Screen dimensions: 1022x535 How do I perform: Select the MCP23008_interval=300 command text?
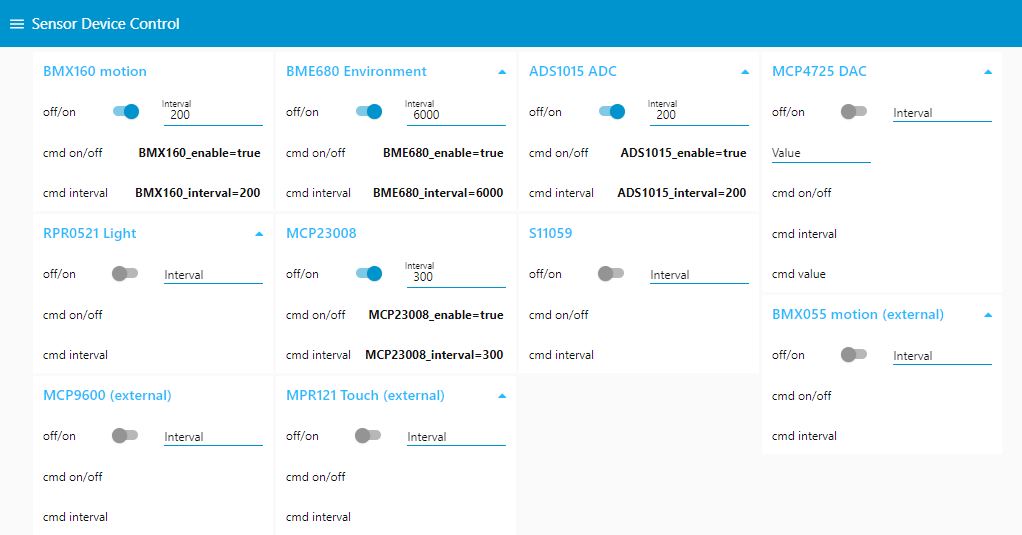[x=434, y=355]
